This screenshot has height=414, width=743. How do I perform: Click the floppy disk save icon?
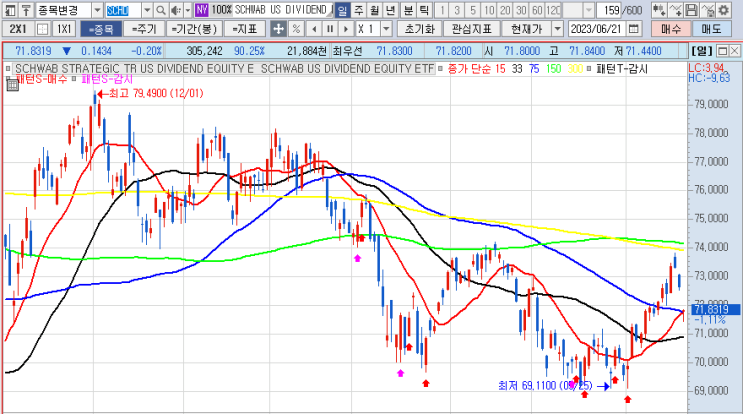(x=691, y=10)
